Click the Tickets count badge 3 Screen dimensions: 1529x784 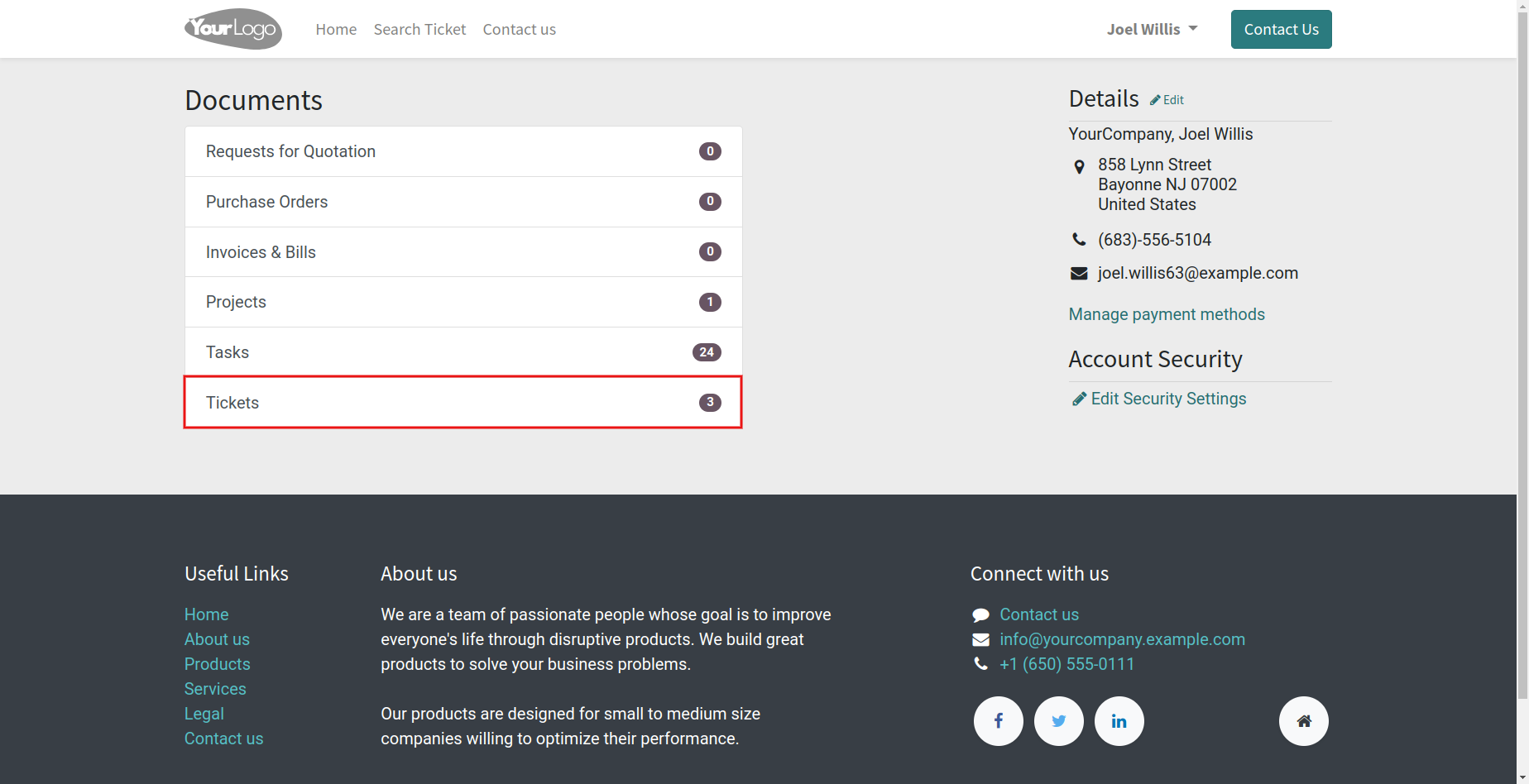[710, 403]
